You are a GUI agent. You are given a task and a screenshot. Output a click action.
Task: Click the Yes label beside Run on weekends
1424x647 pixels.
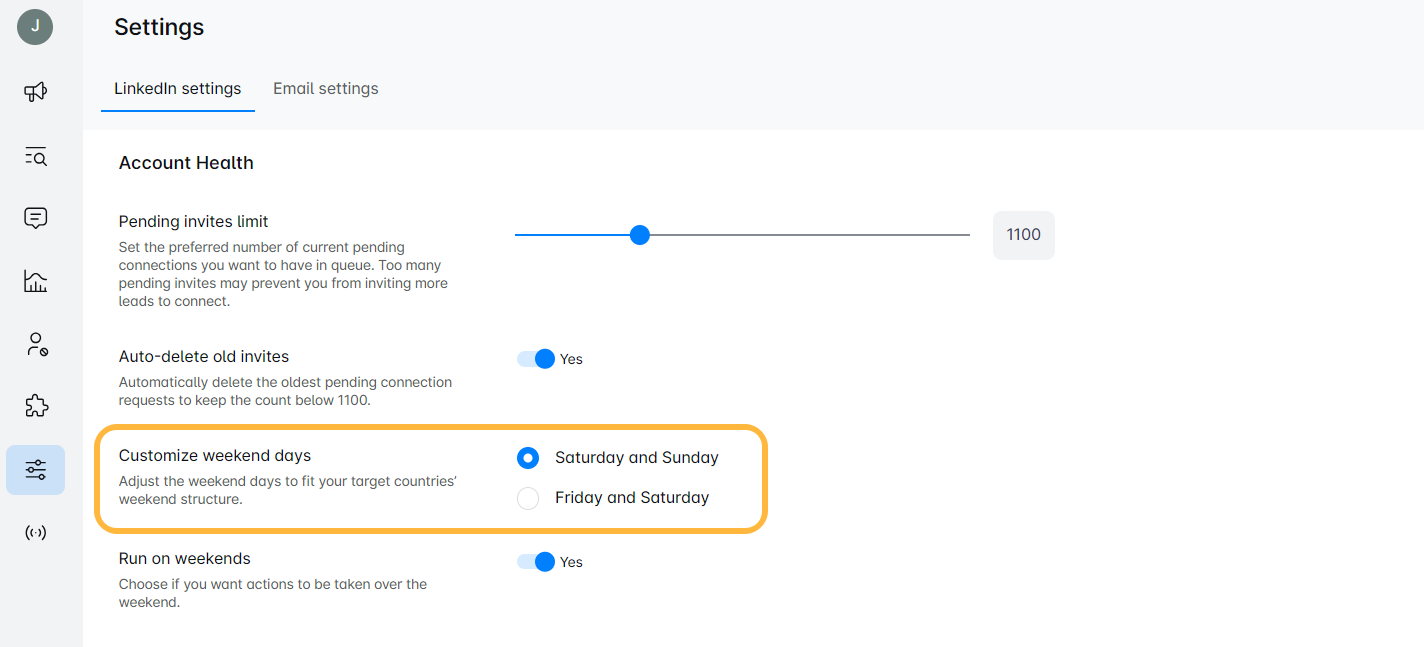571,562
